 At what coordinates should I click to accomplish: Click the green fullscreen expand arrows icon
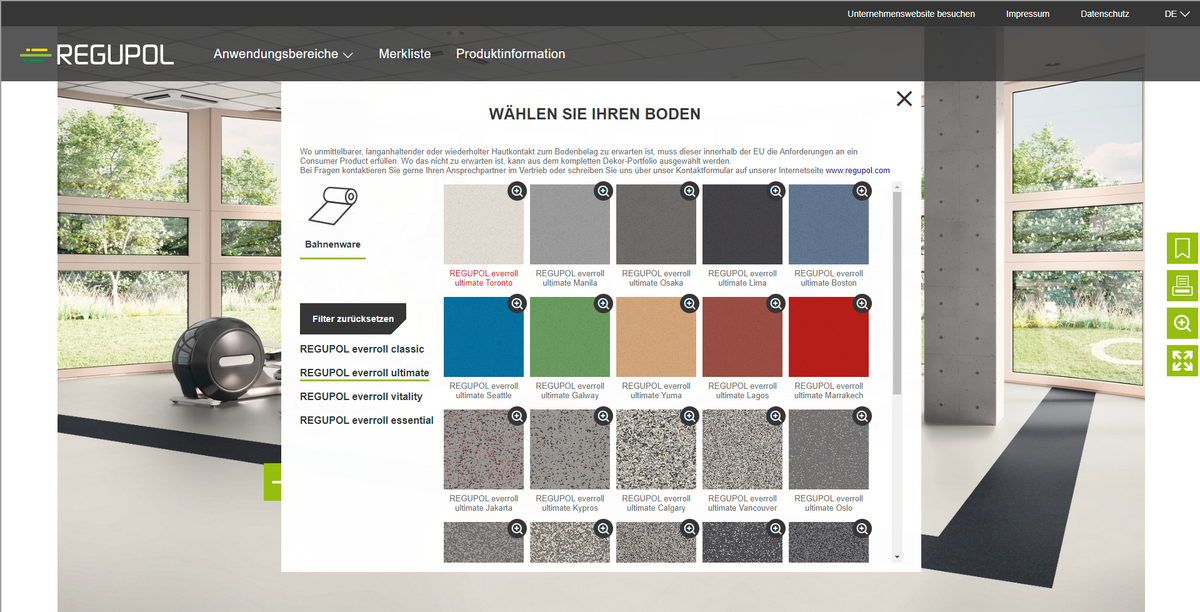tap(1182, 361)
